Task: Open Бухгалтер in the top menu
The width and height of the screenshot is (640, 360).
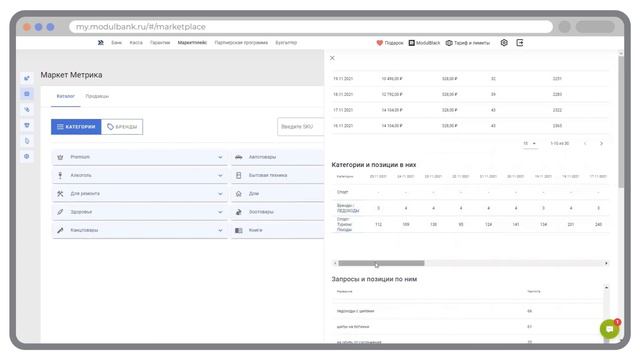Action: pos(286,43)
